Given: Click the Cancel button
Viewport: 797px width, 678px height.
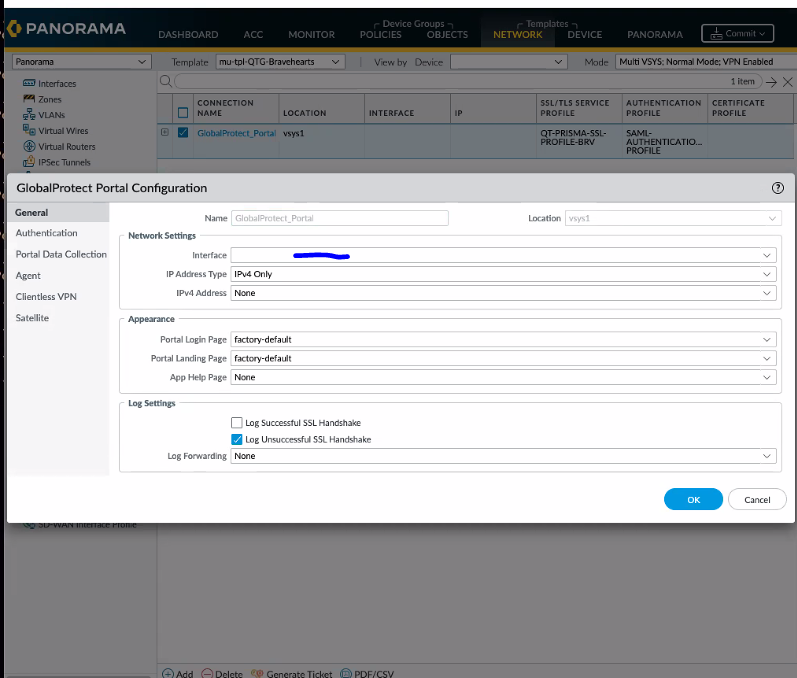Looking at the screenshot, I should coord(757,499).
